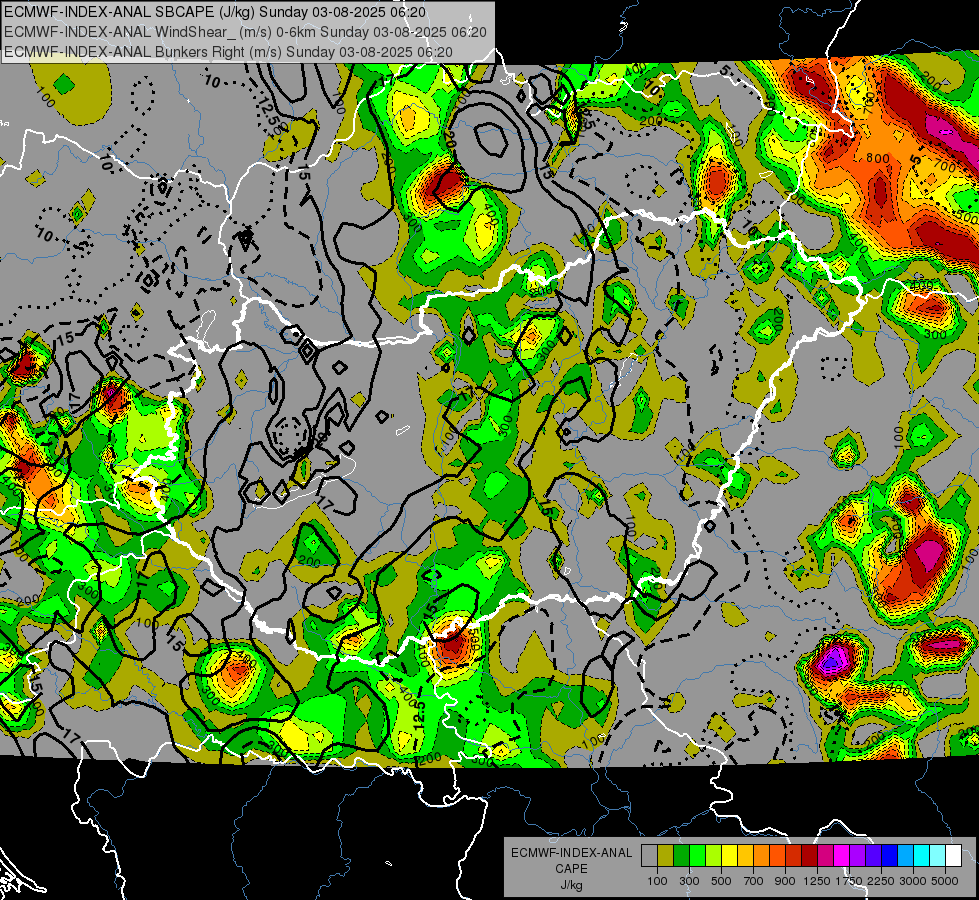Select the red-orange swatch left of 900

click(x=777, y=856)
